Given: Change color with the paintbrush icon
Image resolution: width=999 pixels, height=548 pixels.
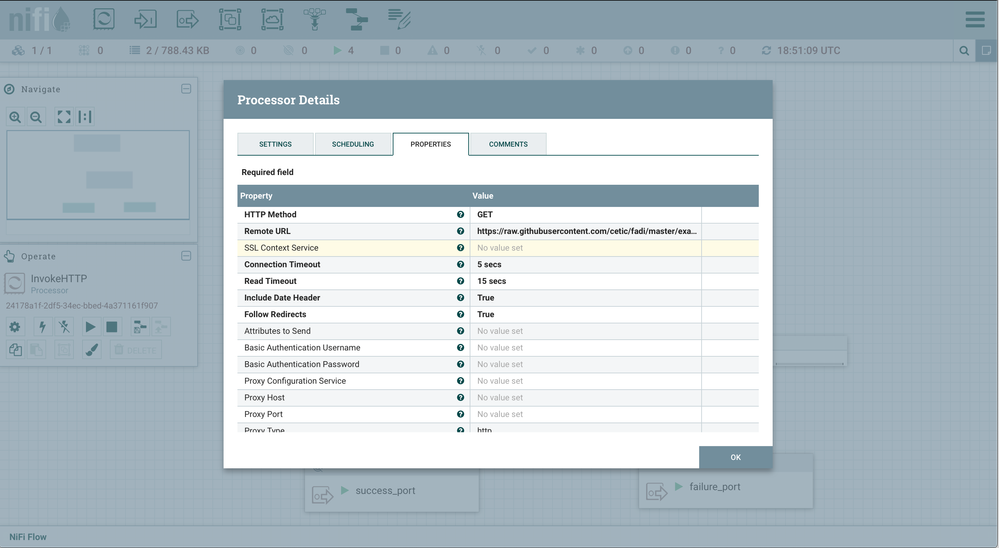Looking at the screenshot, I should pyautogui.click(x=92, y=350).
